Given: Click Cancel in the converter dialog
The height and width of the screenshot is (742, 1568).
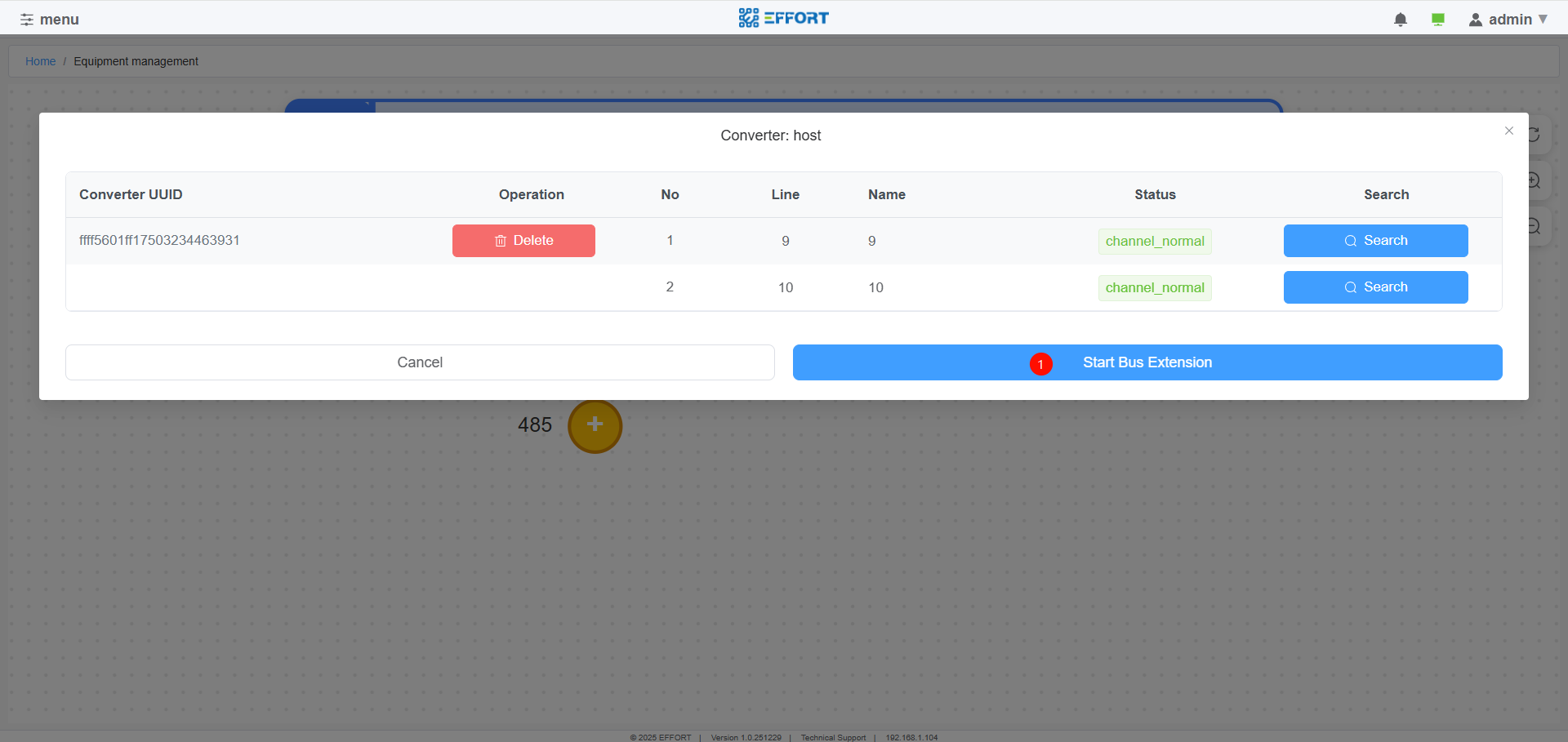Looking at the screenshot, I should pyautogui.click(x=420, y=362).
